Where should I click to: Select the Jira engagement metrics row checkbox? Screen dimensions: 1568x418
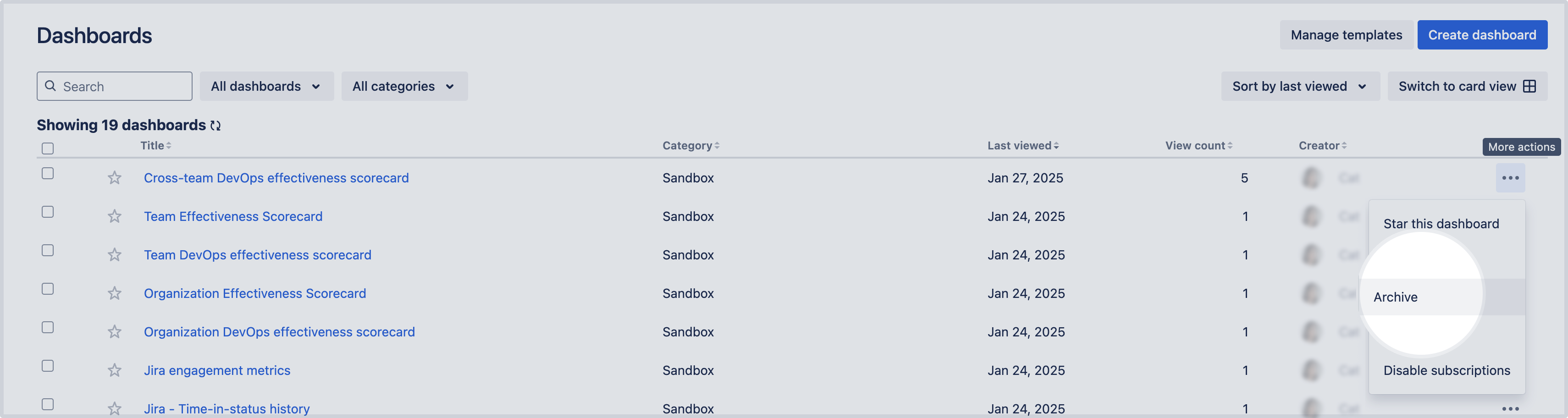(48, 366)
